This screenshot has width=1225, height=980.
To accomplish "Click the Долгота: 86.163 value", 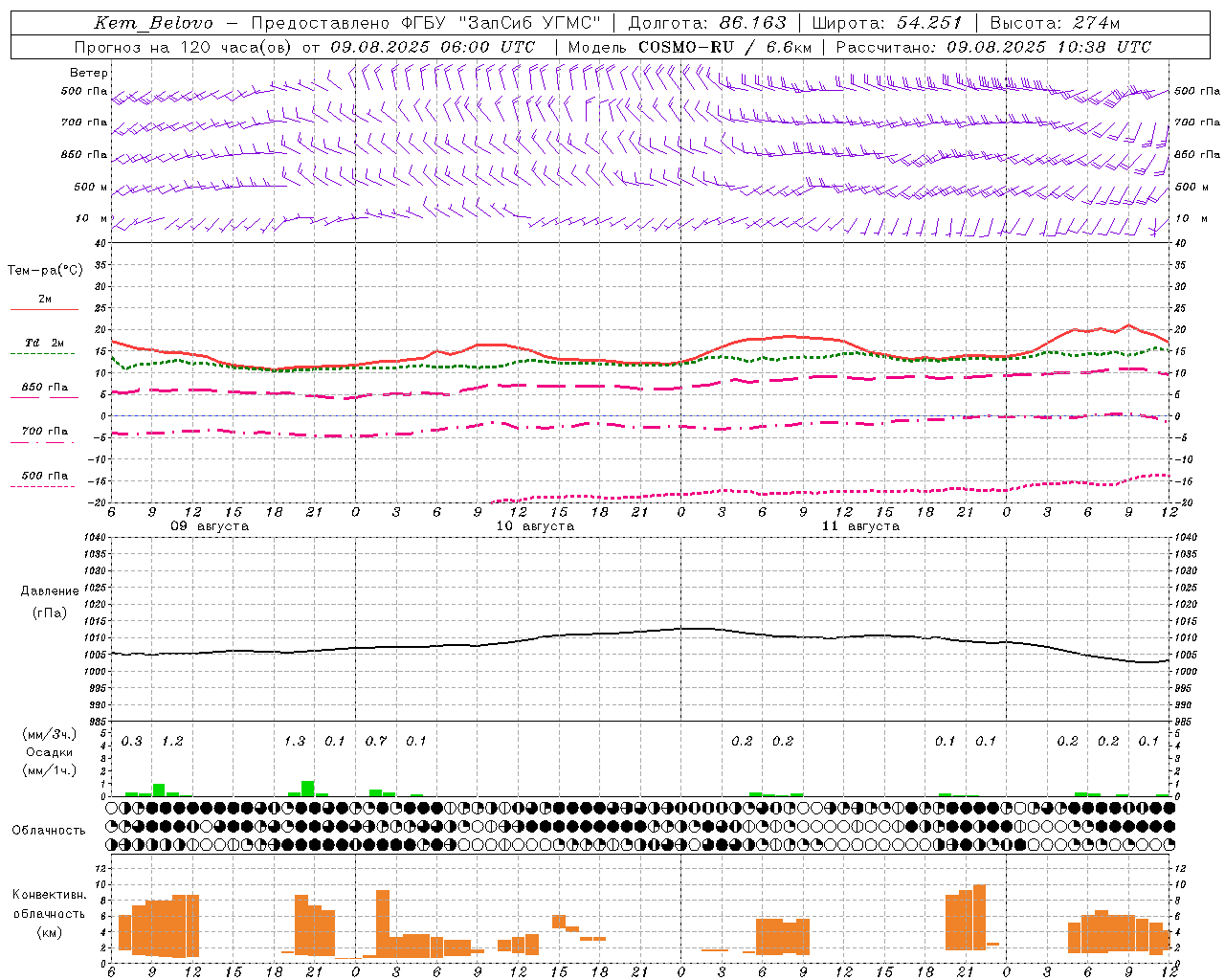I will [x=707, y=23].
